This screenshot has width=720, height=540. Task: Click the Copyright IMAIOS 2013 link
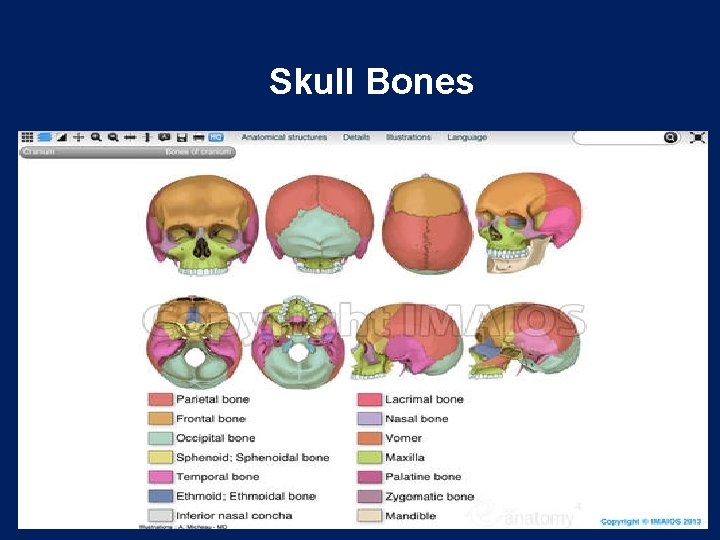651,522
